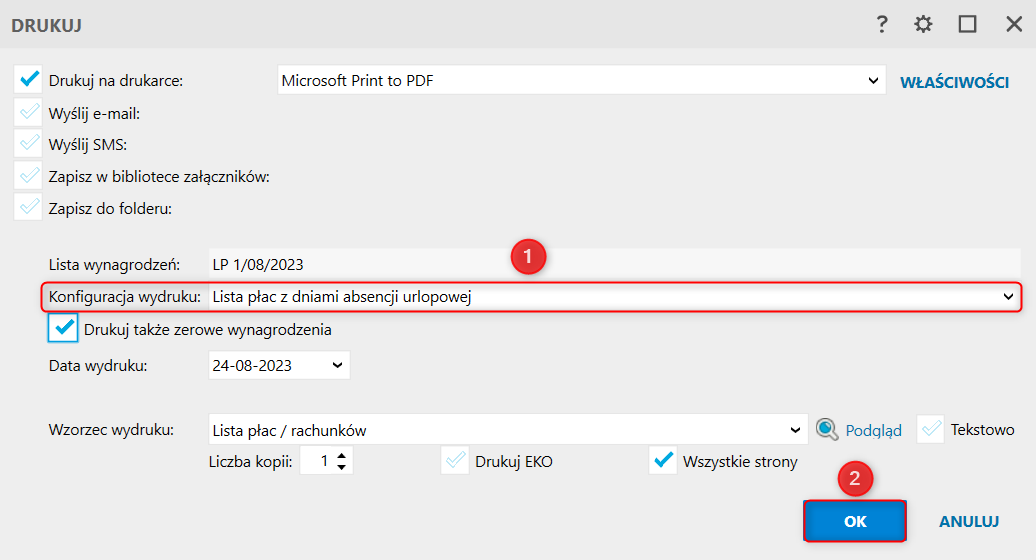Viewport: 1036px width, 560px height.
Task: Click the ANULUJ button
Action: 969,522
